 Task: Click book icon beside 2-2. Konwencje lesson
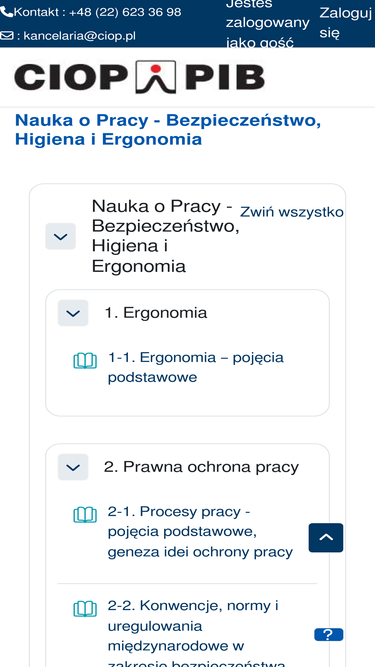coord(85,609)
